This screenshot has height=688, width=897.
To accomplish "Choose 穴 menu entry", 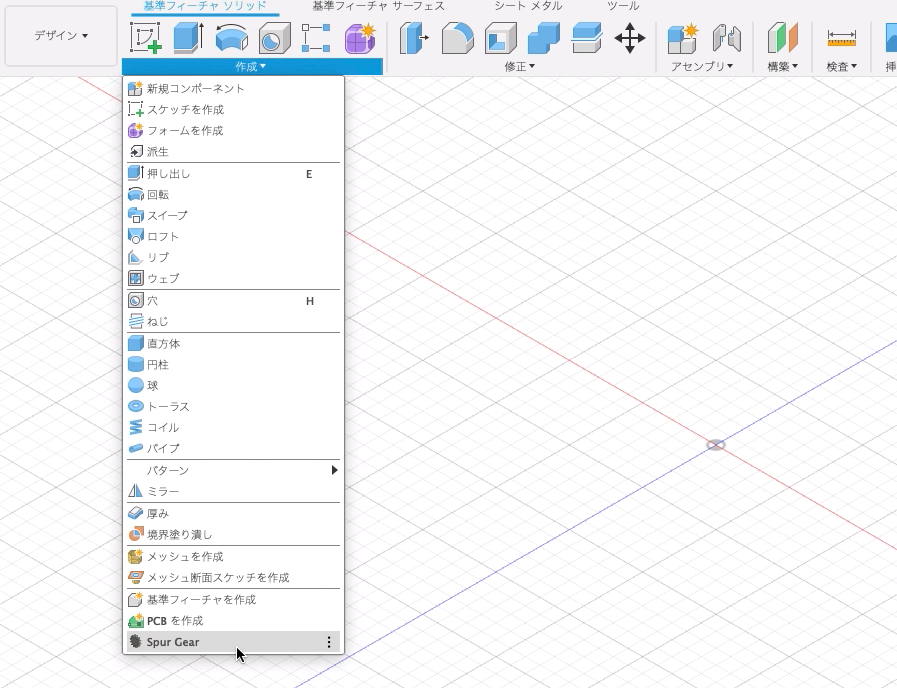I will [x=233, y=300].
